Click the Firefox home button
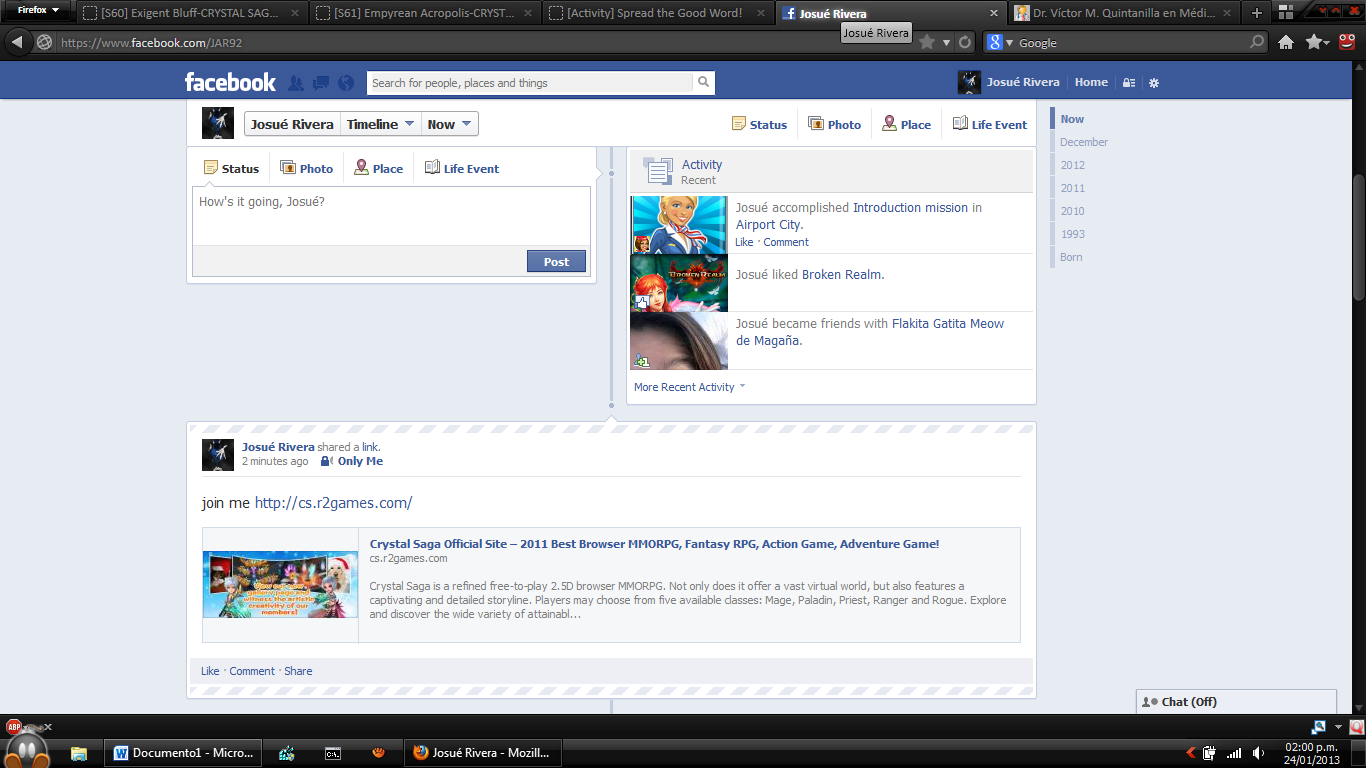The width and height of the screenshot is (1366, 768). coord(1286,42)
